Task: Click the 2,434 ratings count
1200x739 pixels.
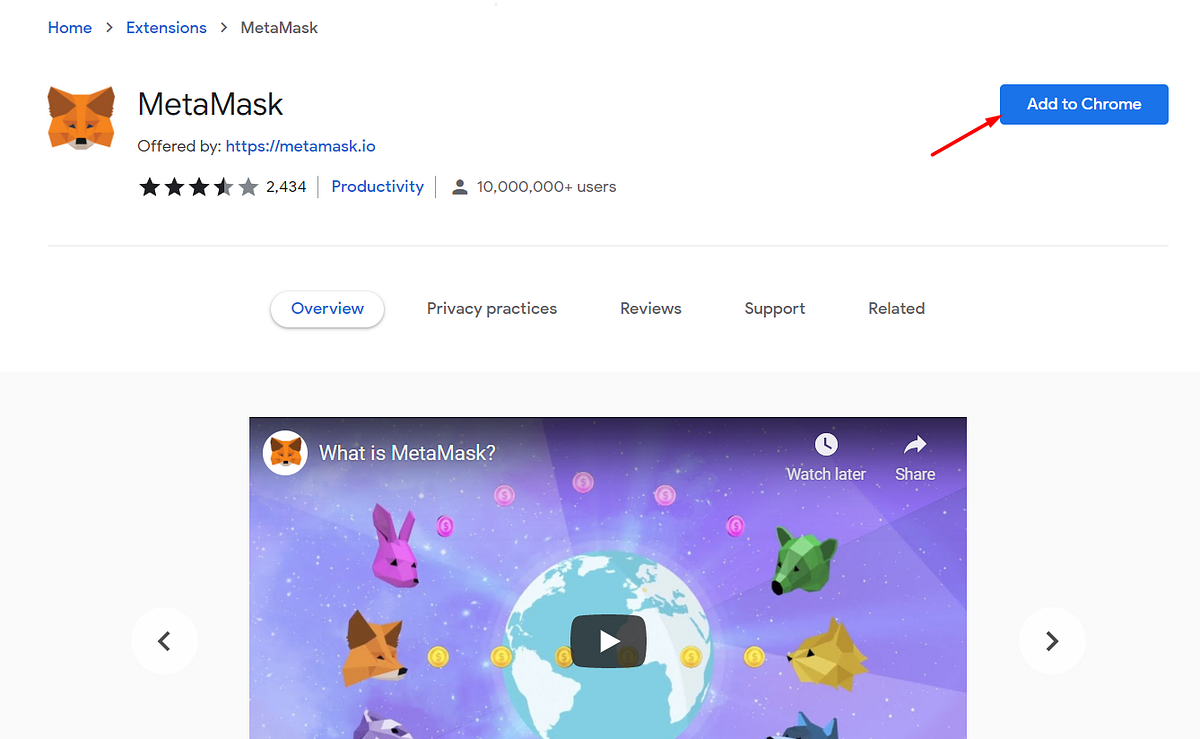Action: [x=287, y=186]
